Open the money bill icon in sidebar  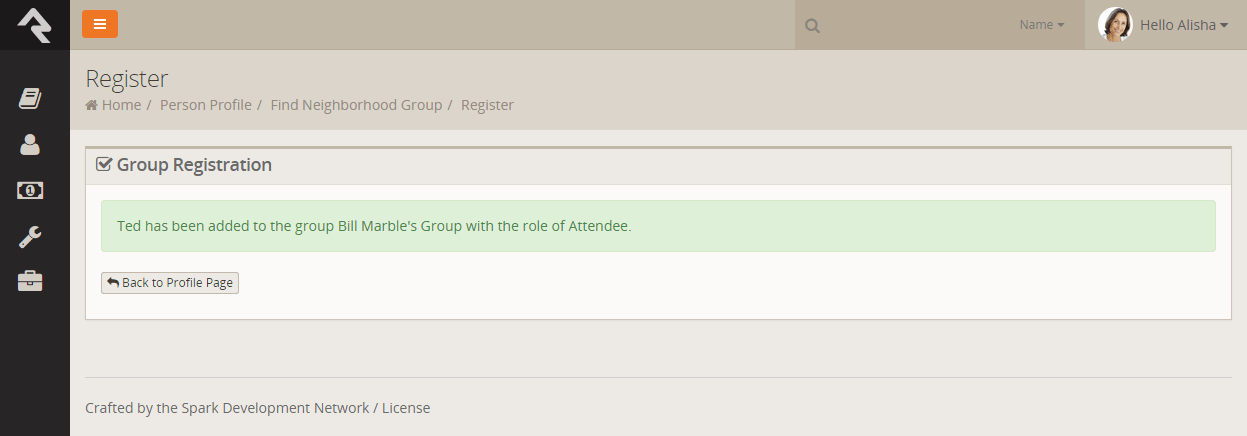30,190
